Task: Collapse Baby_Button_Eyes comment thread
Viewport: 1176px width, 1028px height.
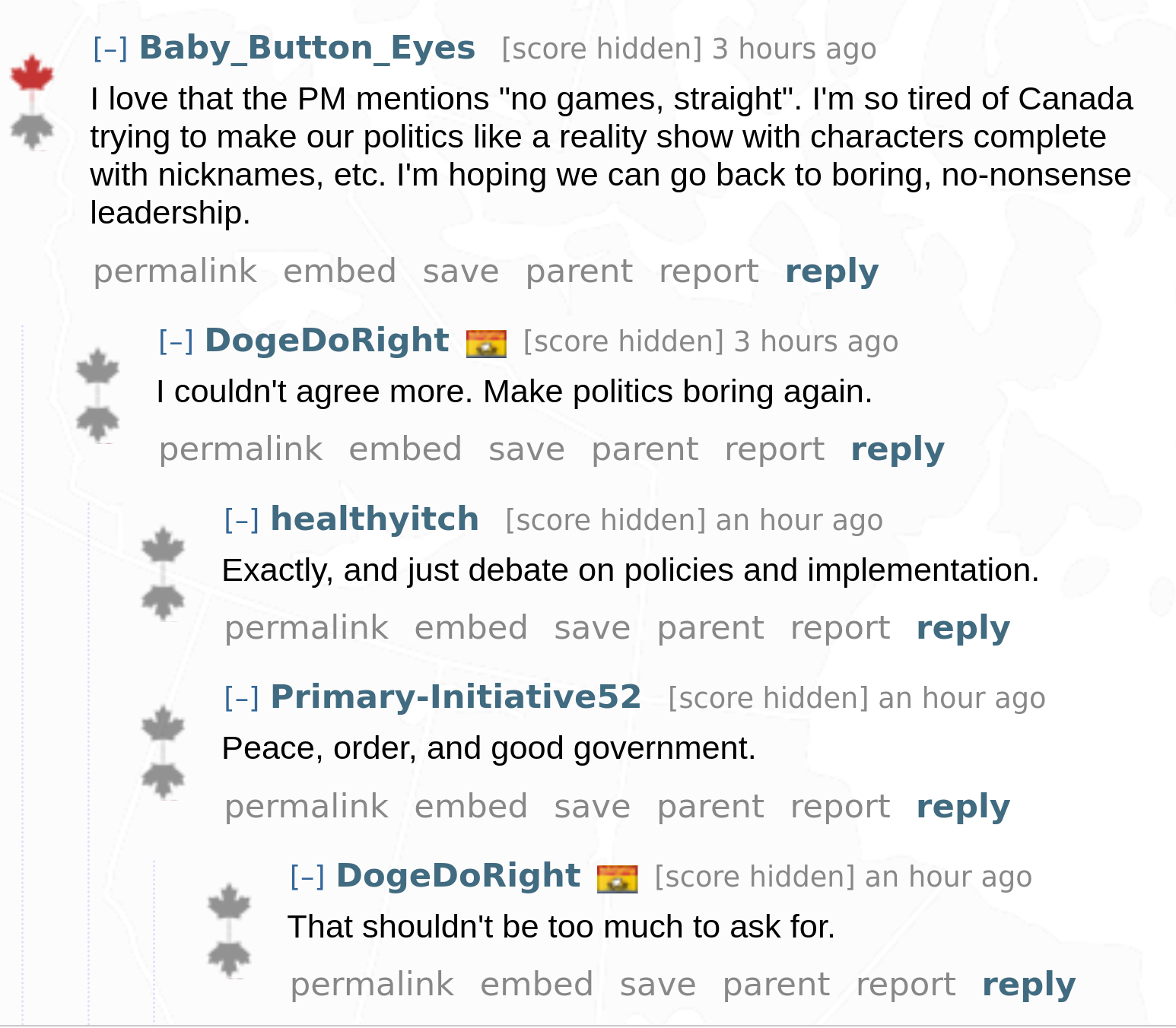Action: (110, 49)
